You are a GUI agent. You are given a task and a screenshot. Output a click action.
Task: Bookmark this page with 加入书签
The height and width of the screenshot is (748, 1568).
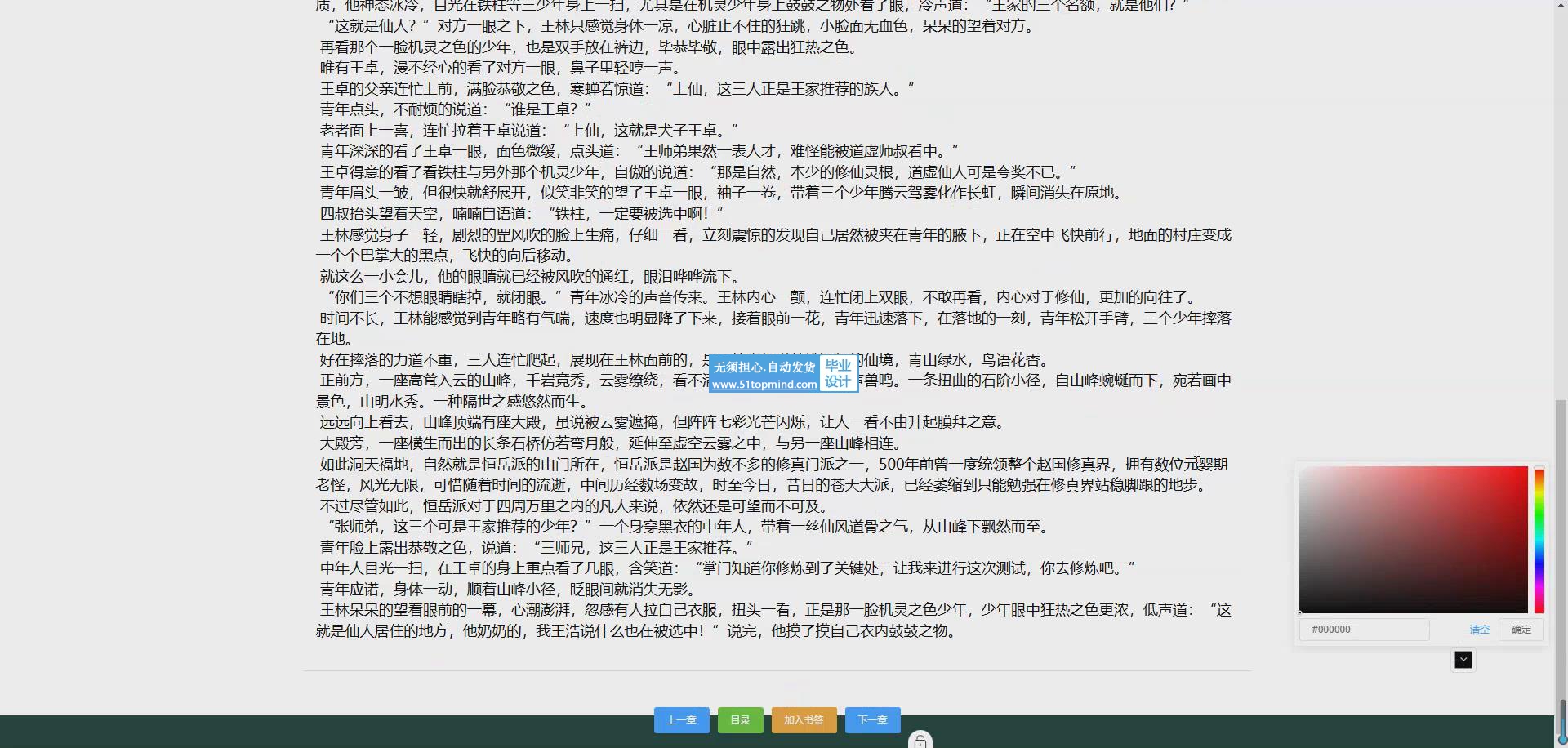click(x=804, y=719)
